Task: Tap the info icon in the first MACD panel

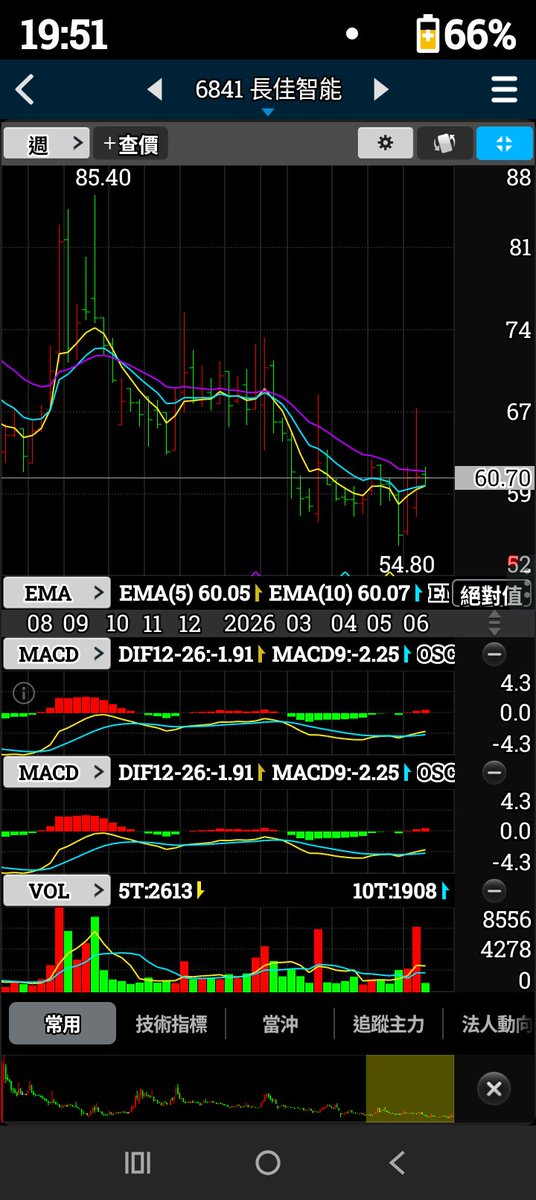Action: [x=25, y=692]
